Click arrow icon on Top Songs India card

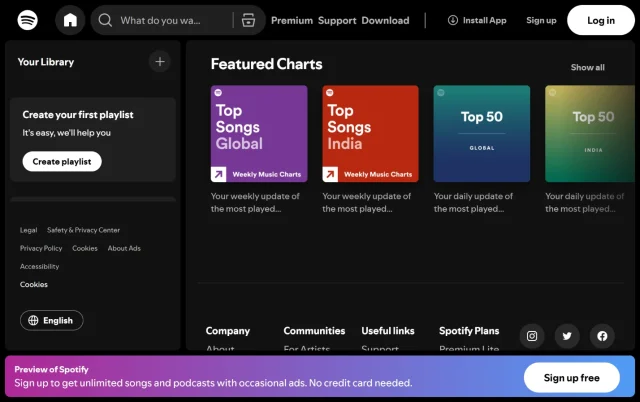(x=330, y=174)
